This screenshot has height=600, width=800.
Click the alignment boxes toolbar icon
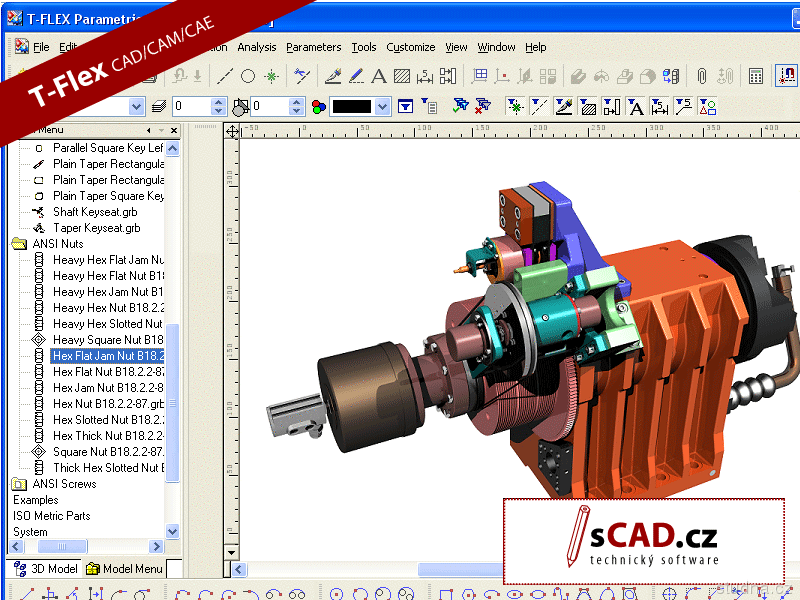(448, 77)
